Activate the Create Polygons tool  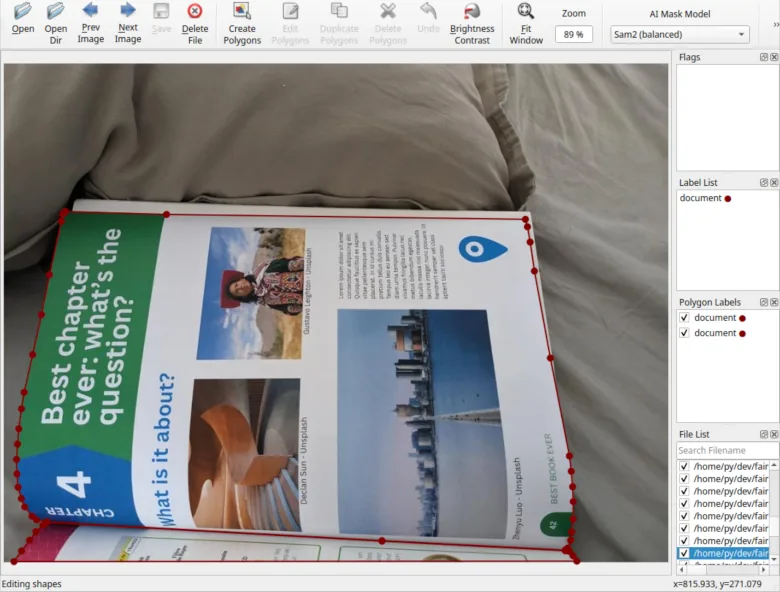point(242,12)
